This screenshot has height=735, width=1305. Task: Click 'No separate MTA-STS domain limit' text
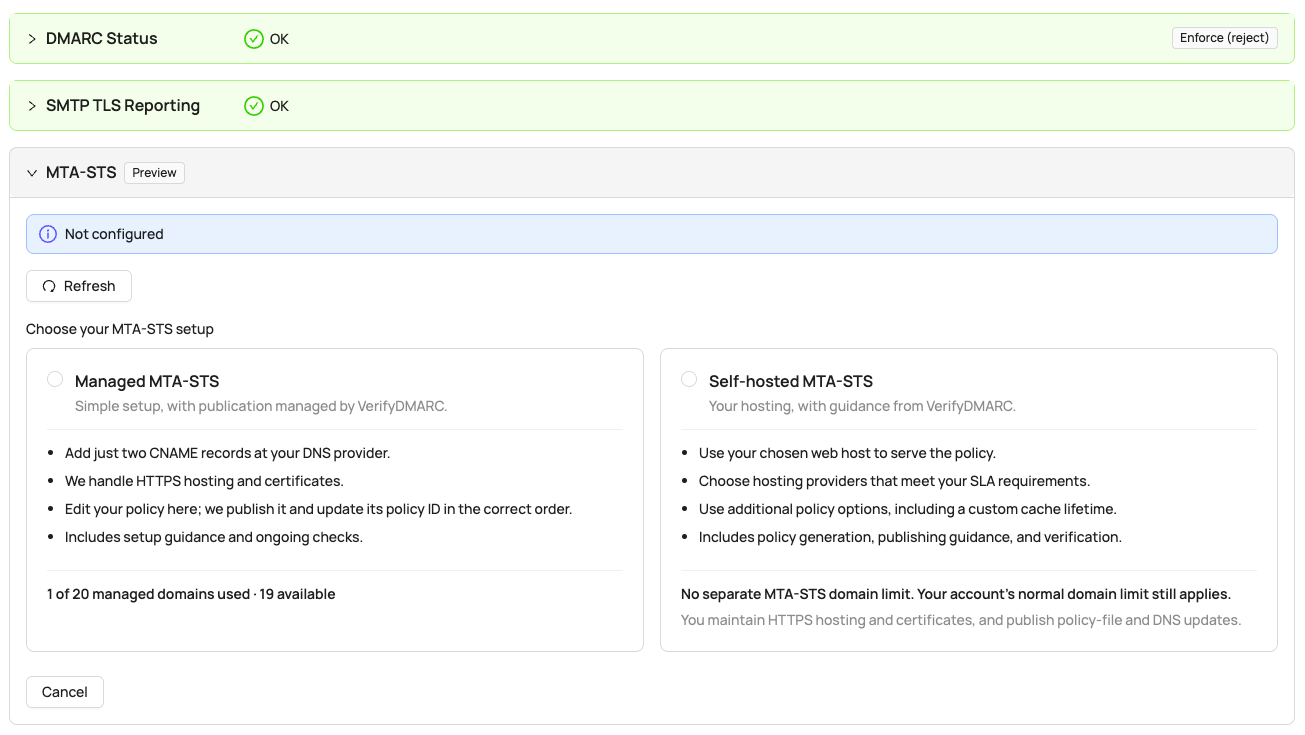(x=956, y=594)
